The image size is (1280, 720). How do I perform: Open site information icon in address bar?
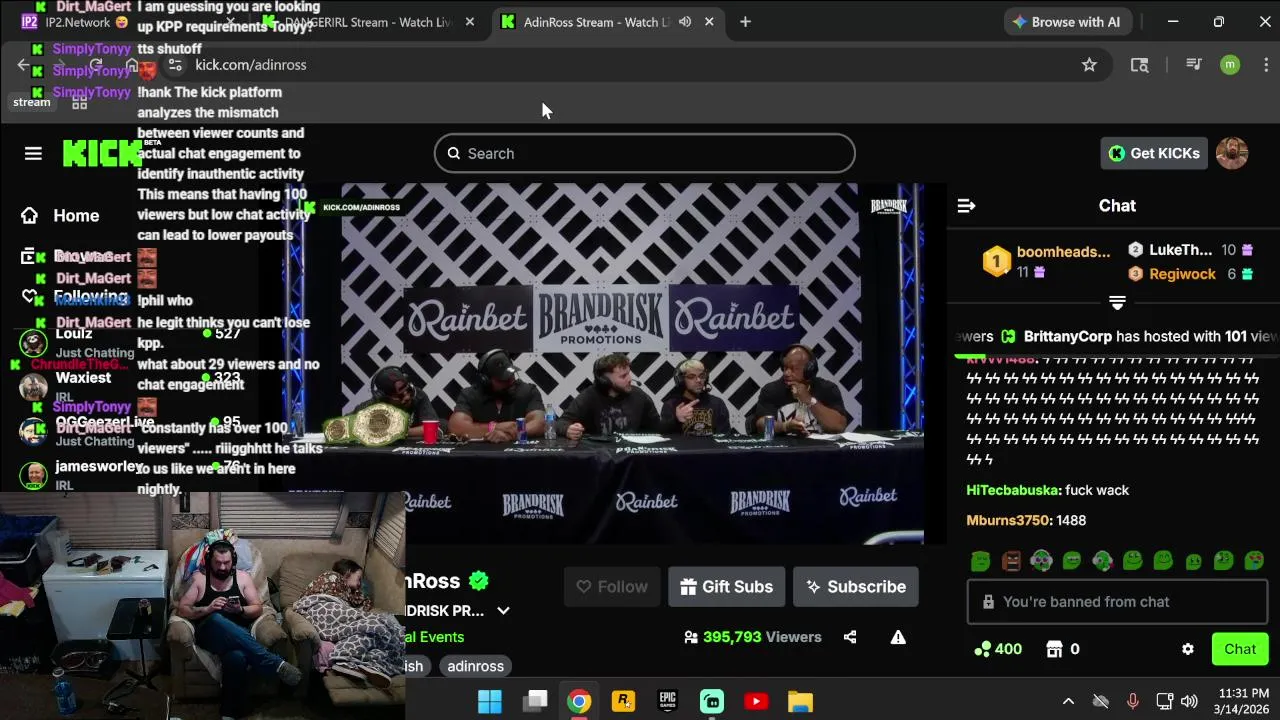175,65
